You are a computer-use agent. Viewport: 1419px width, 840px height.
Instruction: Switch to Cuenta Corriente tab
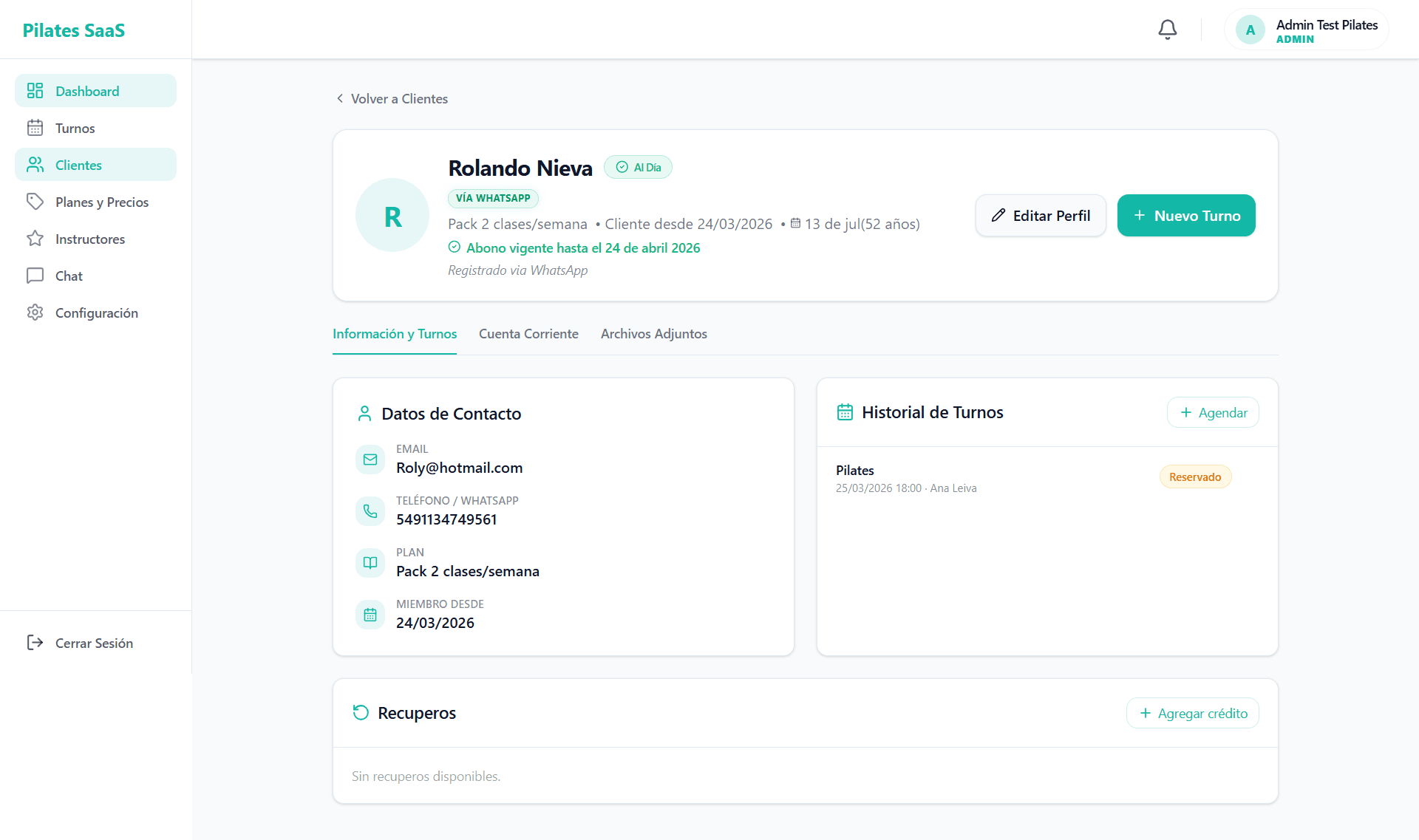coord(528,334)
